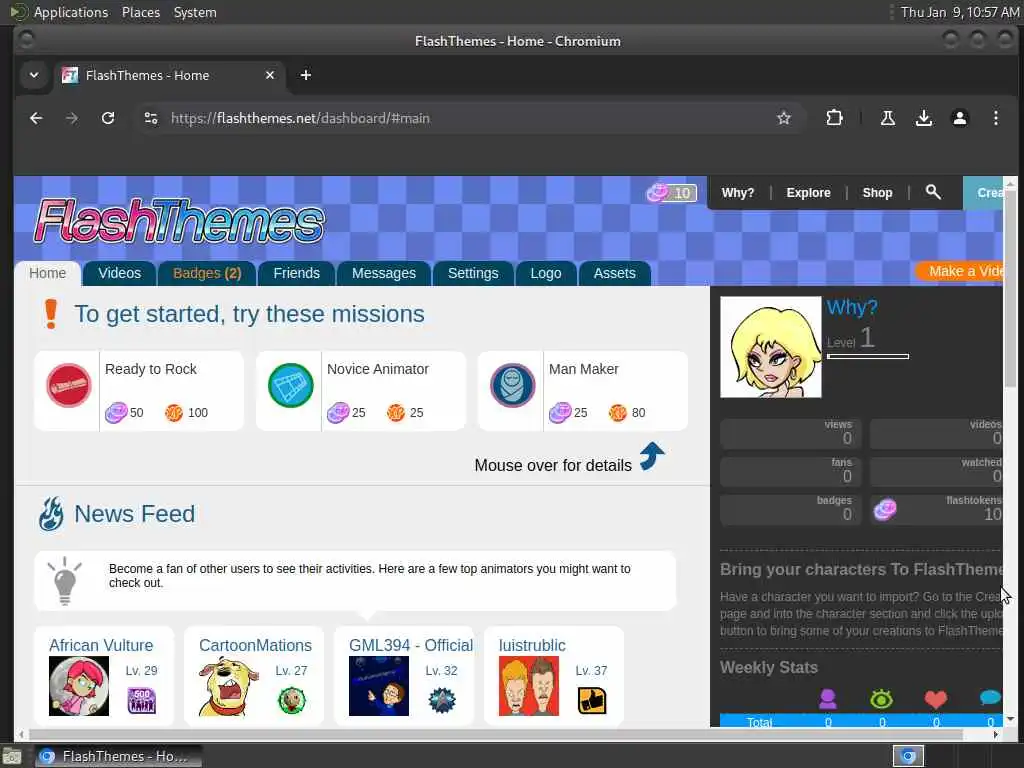Switch to the Friends tab

[296, 273]
